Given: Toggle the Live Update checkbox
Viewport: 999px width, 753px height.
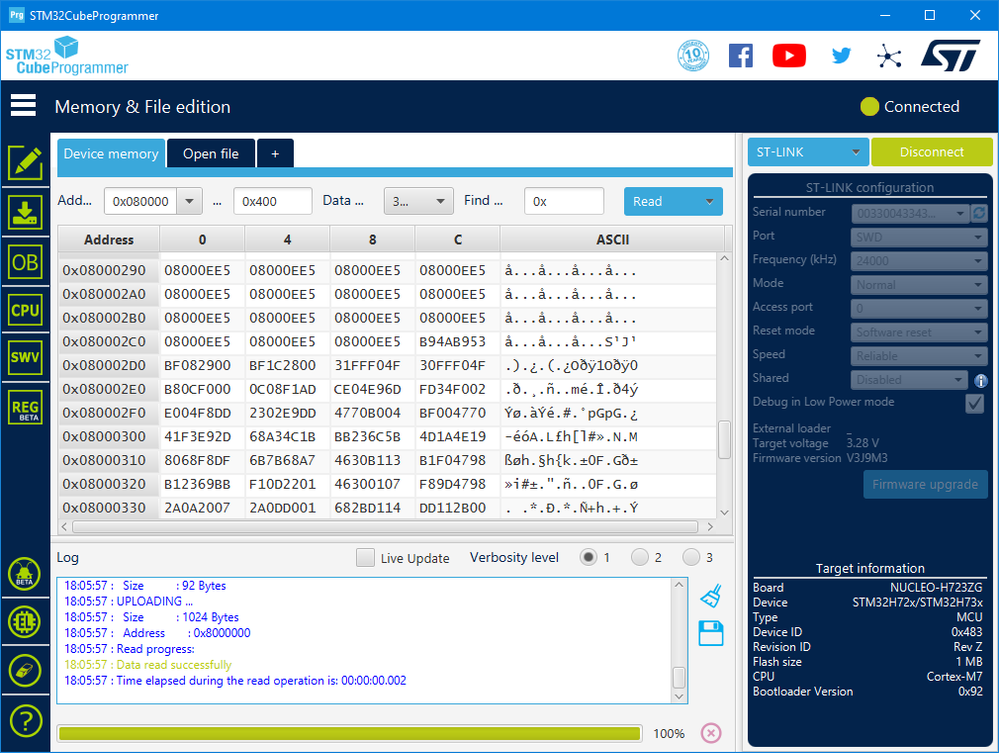Looking at the screenshot, I should [x=366, y=557].
